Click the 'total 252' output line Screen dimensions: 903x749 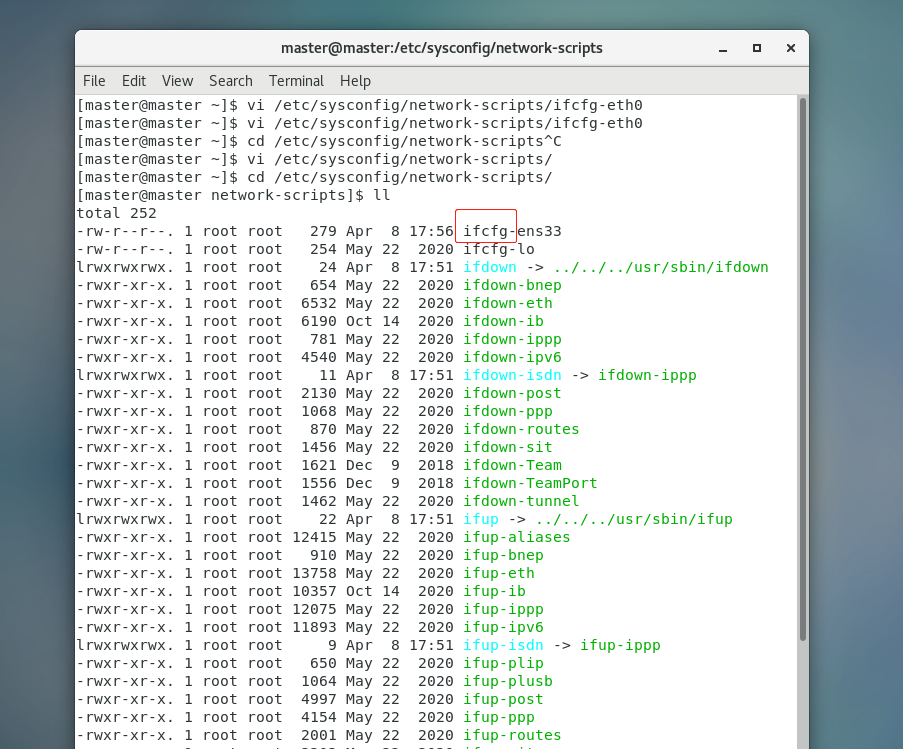point(117,214)
